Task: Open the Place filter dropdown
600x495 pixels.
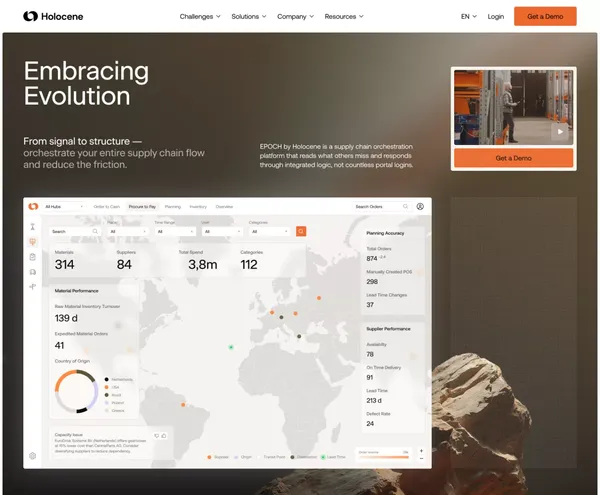Action: (x=128, y=231)
